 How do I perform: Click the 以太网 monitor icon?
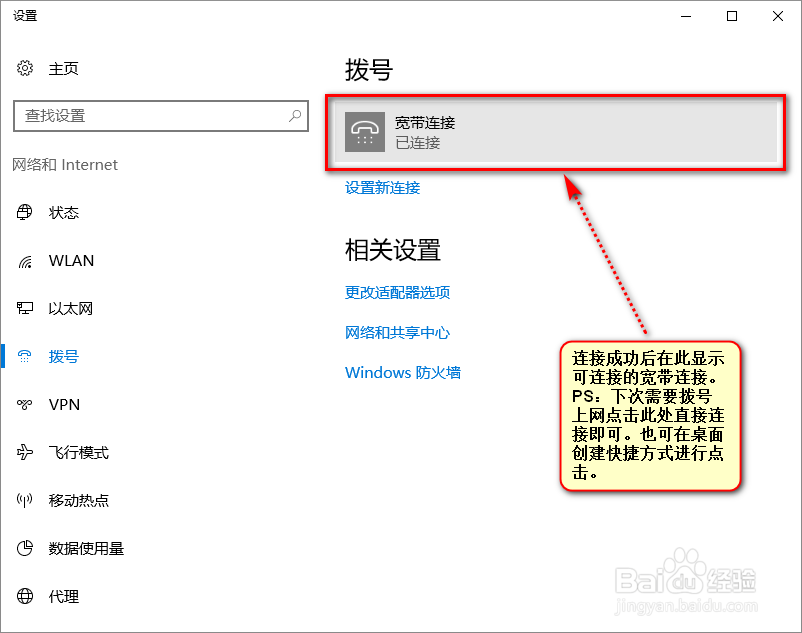click(25, 308)
